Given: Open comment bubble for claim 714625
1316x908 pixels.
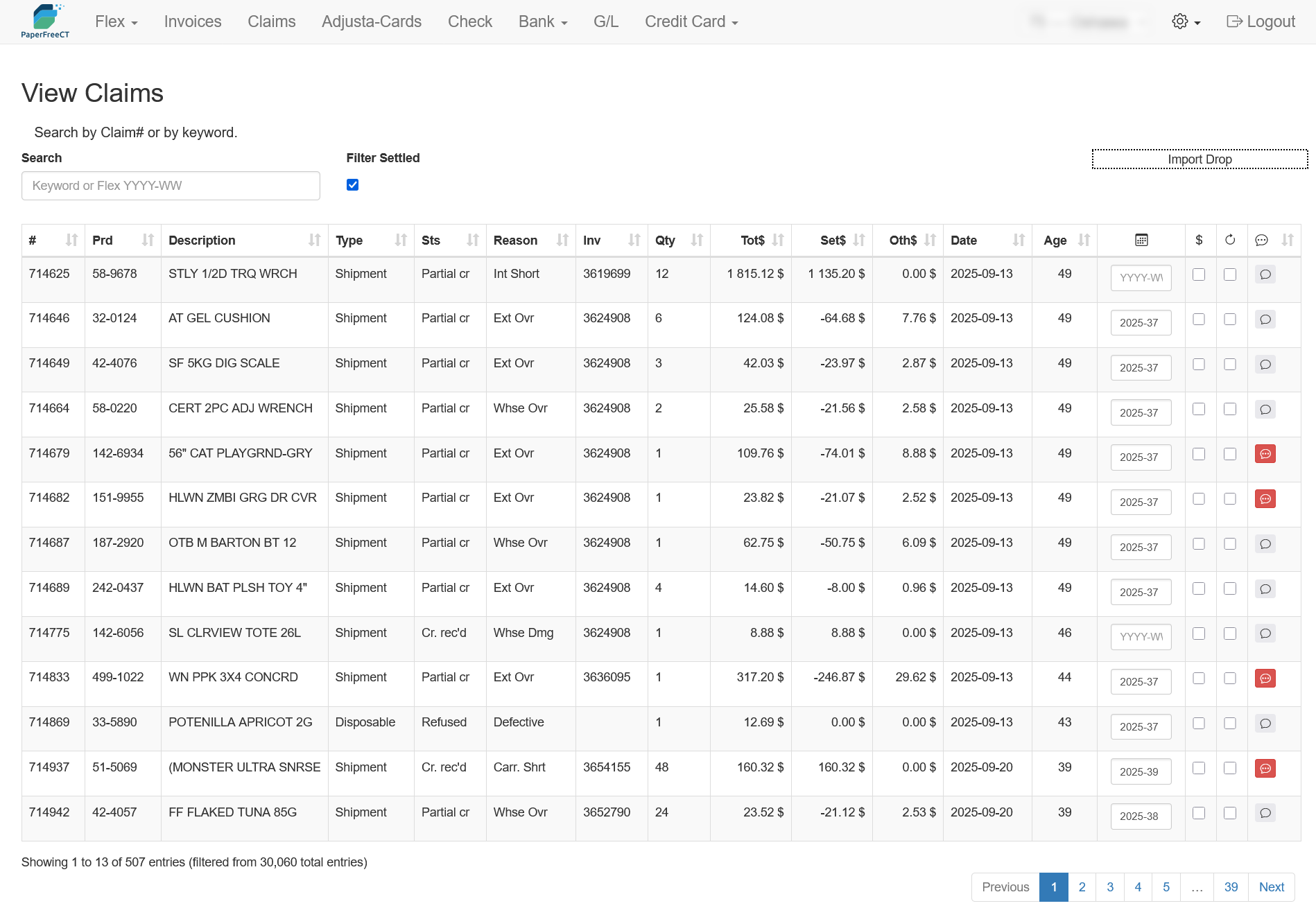Looking at the screenshot, I should point(1265,274).
